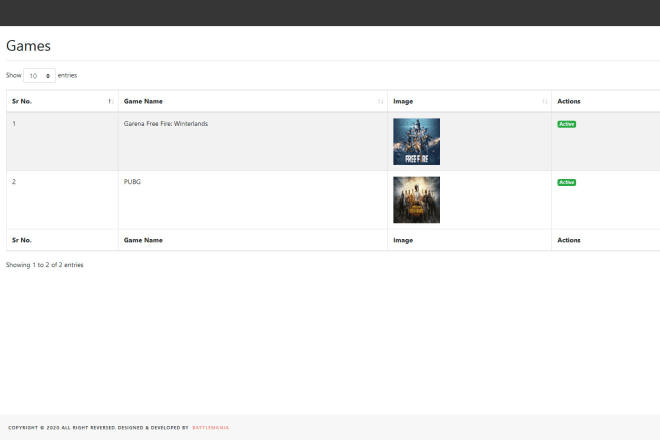Click the Actions column header
The width and height of the screenshot is (660, 440).
pyautogui.click(x=569, y=101)
